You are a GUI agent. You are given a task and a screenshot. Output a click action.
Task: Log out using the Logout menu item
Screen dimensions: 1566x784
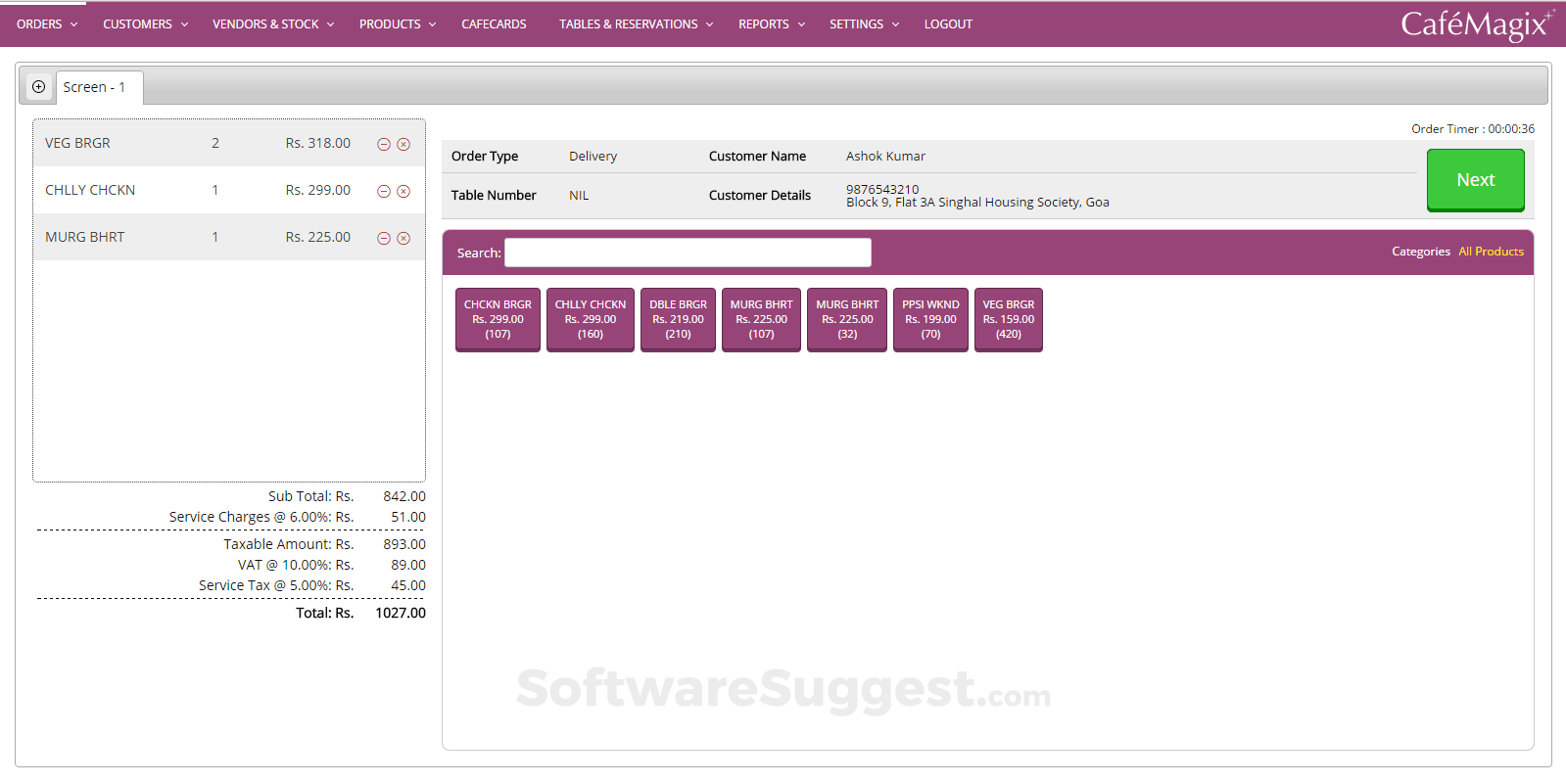948,24
